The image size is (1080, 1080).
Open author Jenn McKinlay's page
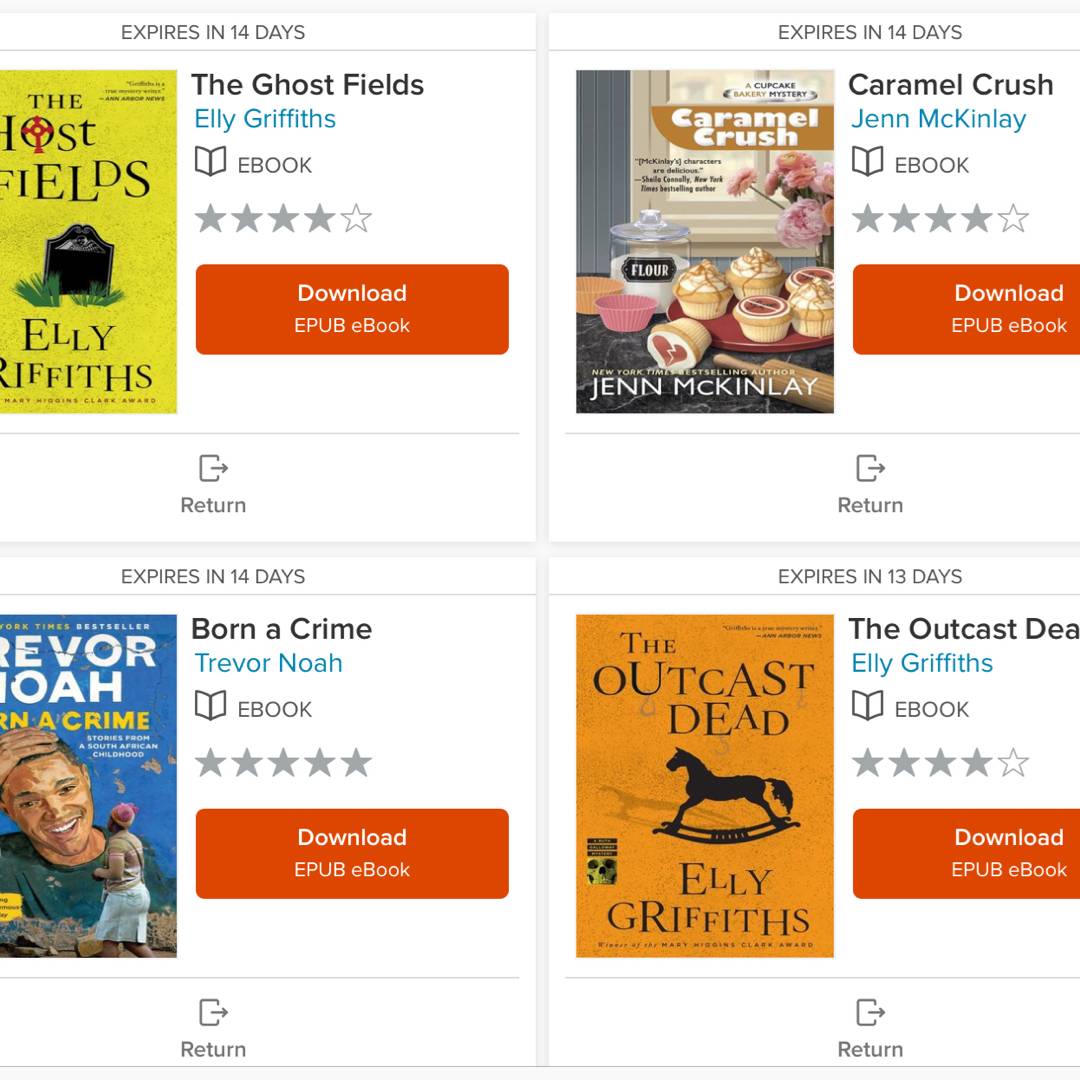938,119
